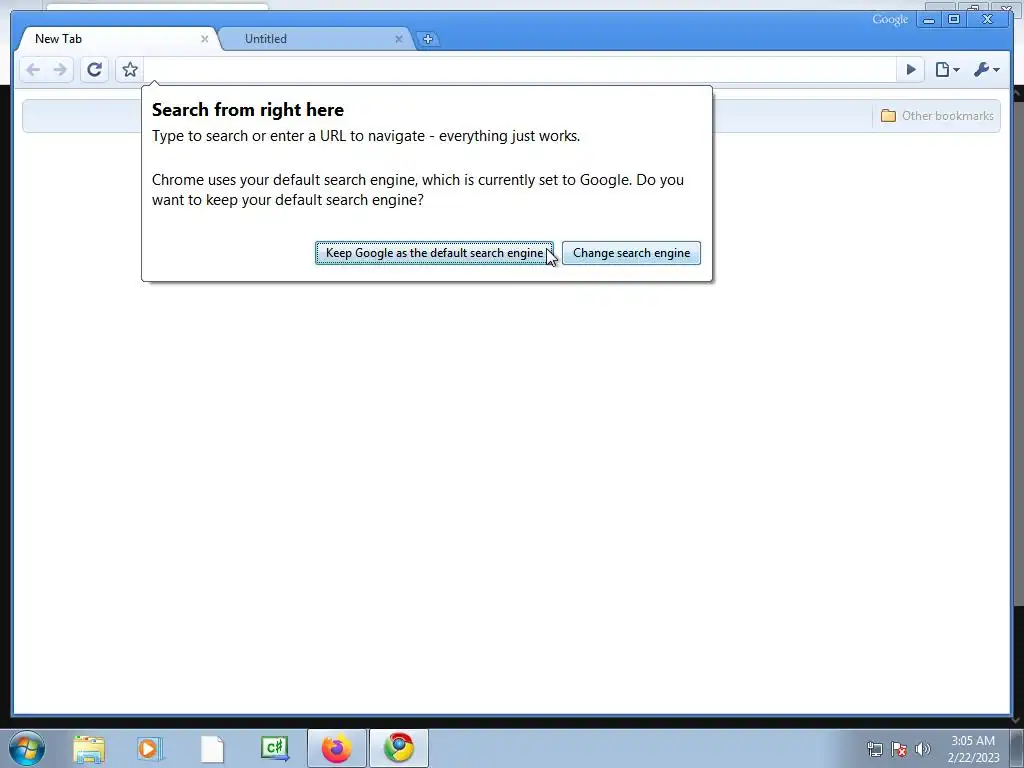Maximize the Chrome window
This screenshot has height=768, width=1024.
pyautogui.click(x=953, y=20)
